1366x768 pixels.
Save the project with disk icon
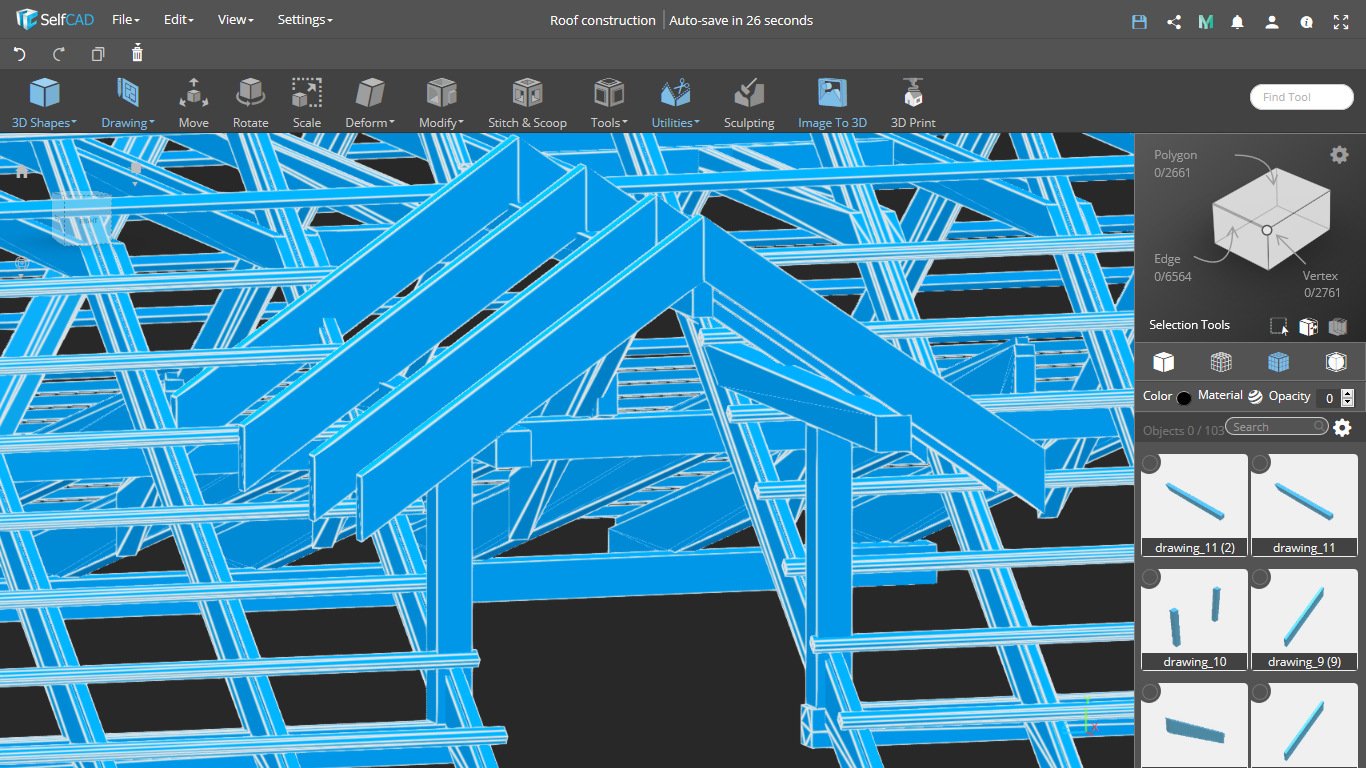[1139, 21]
